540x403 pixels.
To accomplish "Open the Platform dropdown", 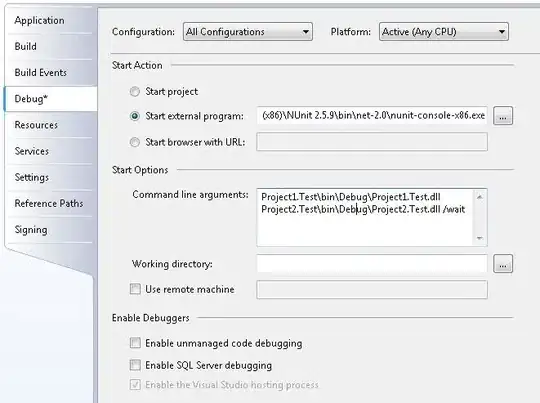I will (444, 32).
